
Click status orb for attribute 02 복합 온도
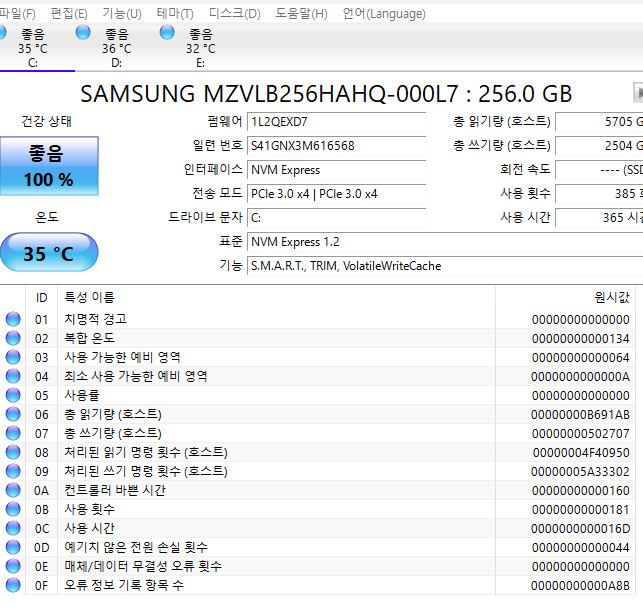[x=13, y=338]
